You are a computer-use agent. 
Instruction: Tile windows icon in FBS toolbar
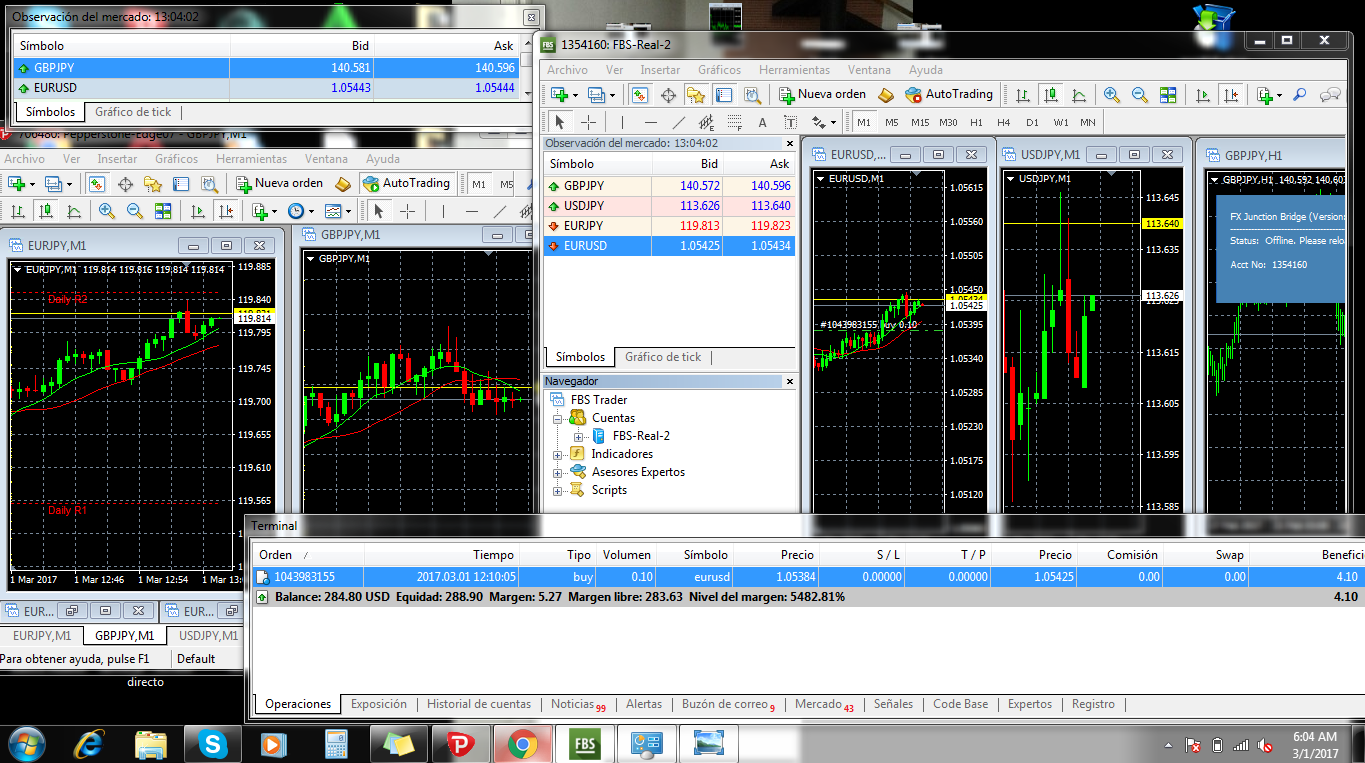click(x=1168, y=94)
